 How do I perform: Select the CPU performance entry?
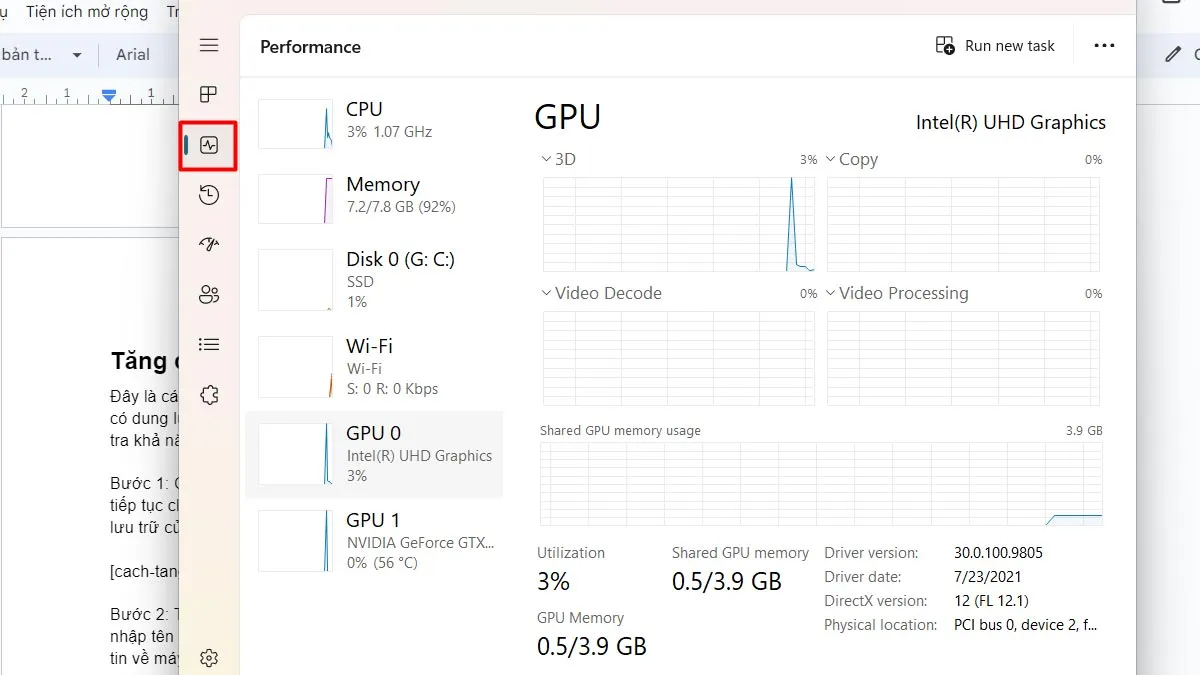[x=374, y=120]
